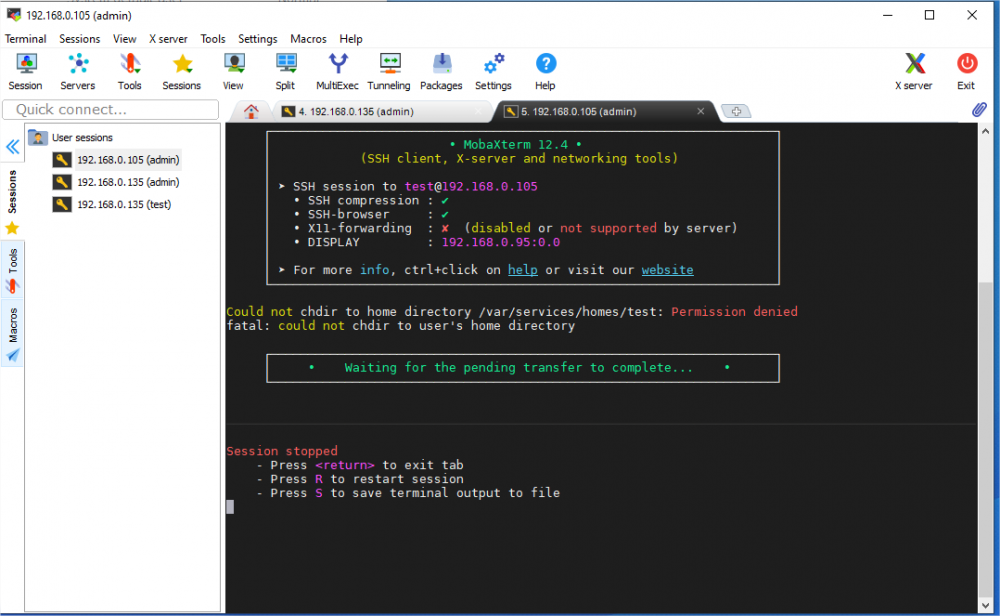This screenshot has width=1000, height=616.
Task: Open the Tools menu
Action: (212, 39)
